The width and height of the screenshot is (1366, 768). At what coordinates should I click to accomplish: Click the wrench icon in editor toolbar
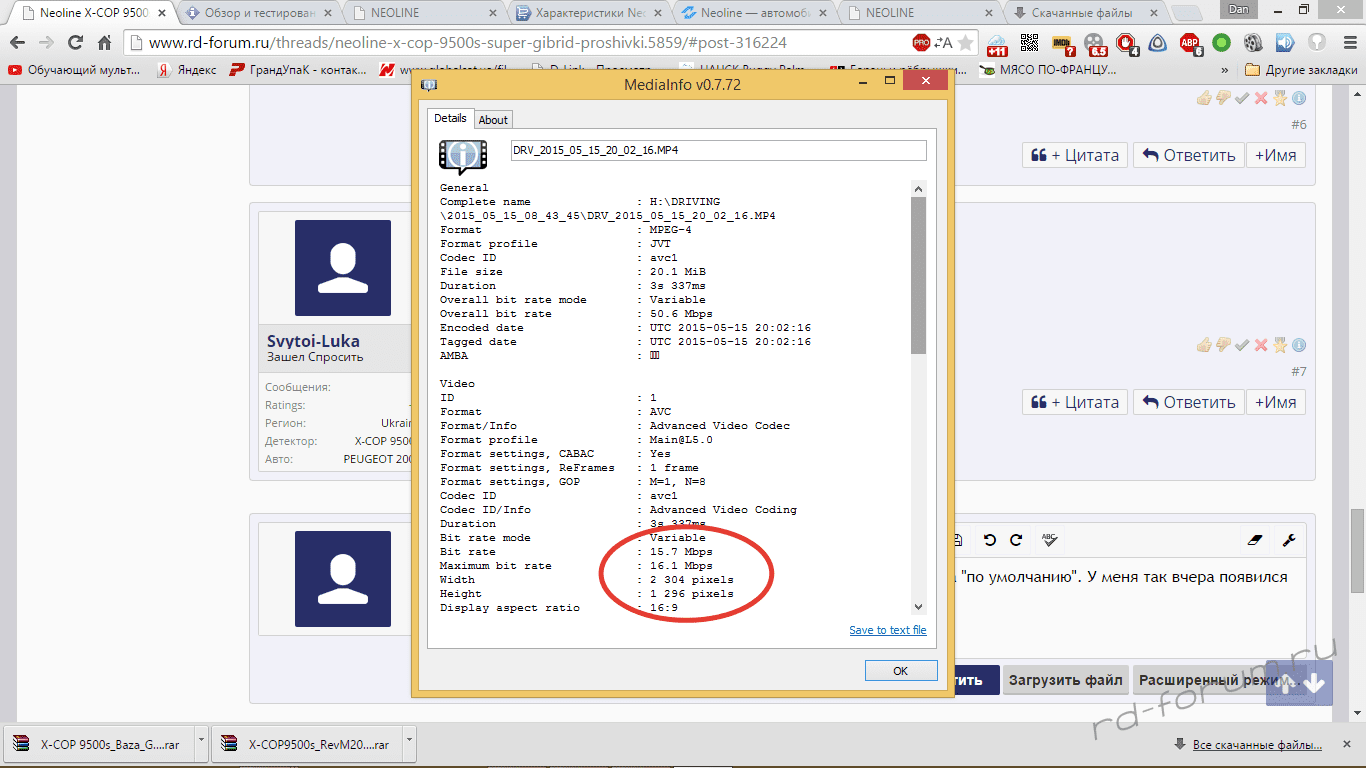click(x=1288, y=540)
